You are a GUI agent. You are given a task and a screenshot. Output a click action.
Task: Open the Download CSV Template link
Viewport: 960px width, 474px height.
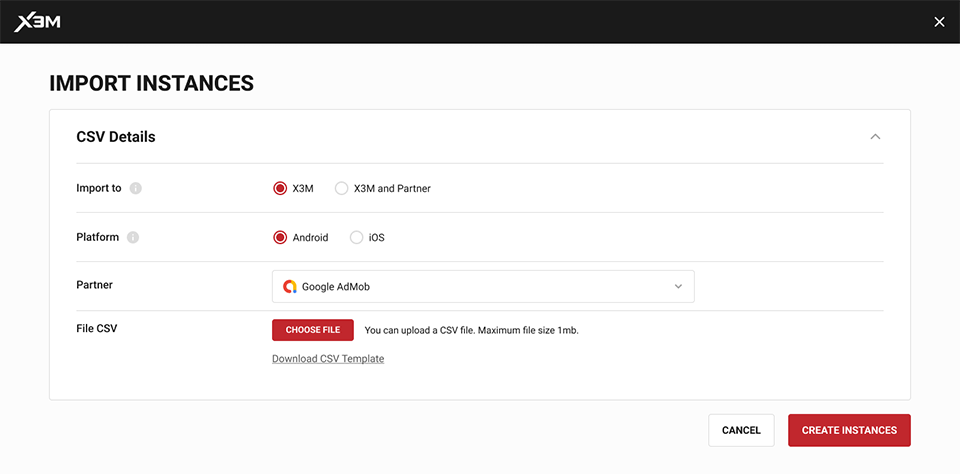pos(328,359)
